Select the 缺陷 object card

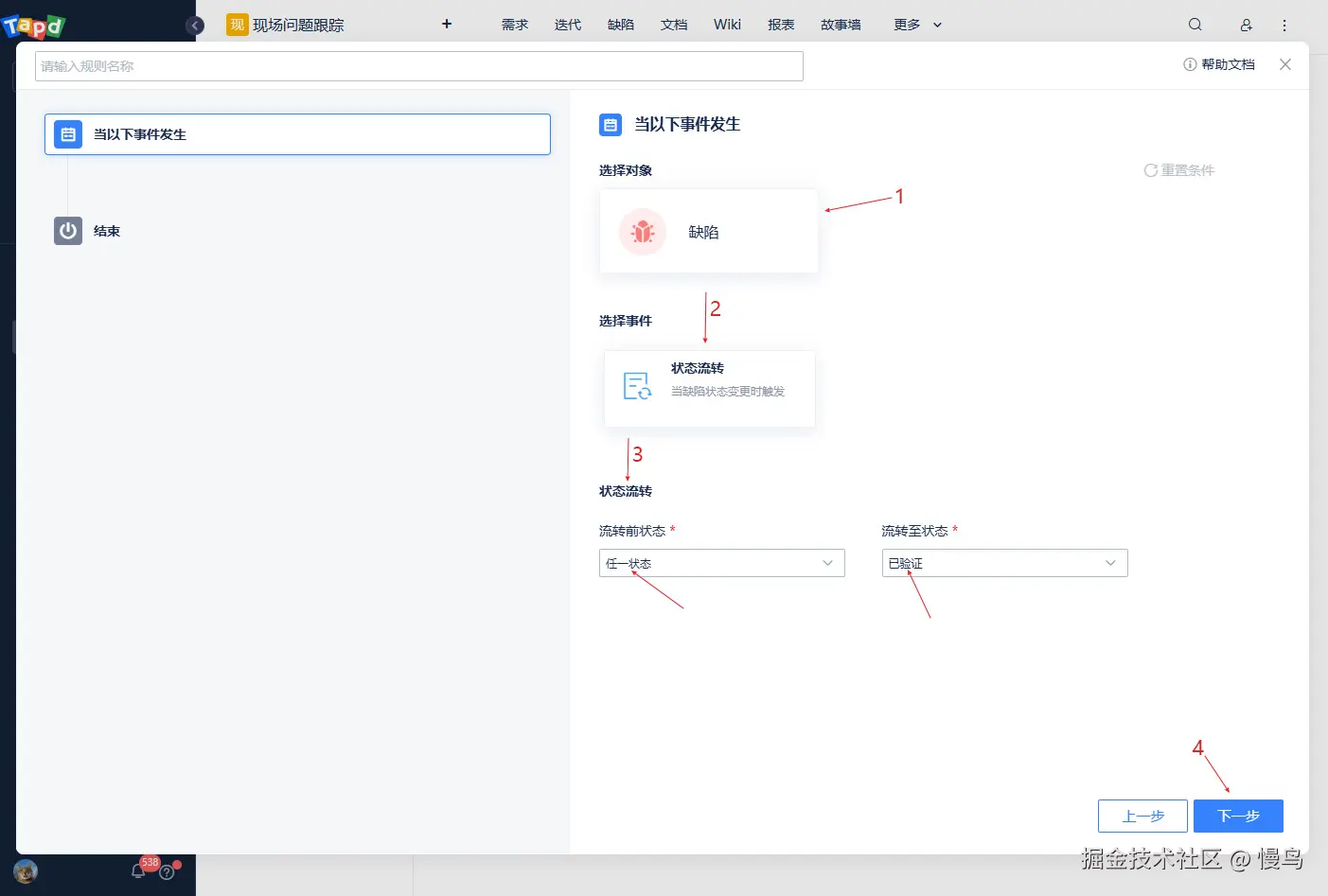click(708, 231)
